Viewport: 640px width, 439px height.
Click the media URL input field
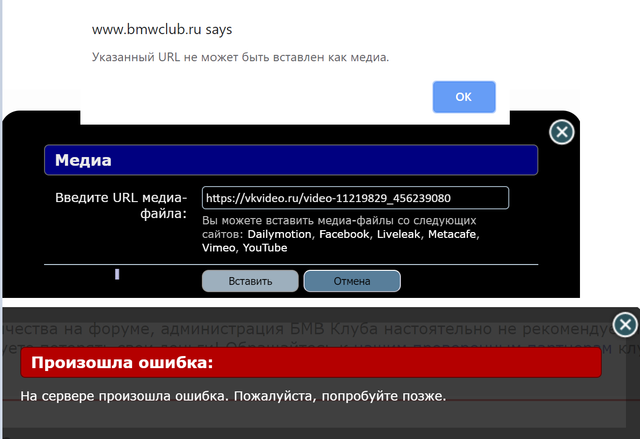point(355,198)
